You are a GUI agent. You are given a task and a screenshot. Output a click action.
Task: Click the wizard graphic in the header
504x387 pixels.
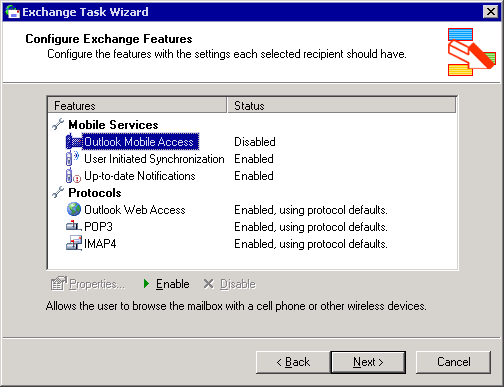(x=472, y=52)
